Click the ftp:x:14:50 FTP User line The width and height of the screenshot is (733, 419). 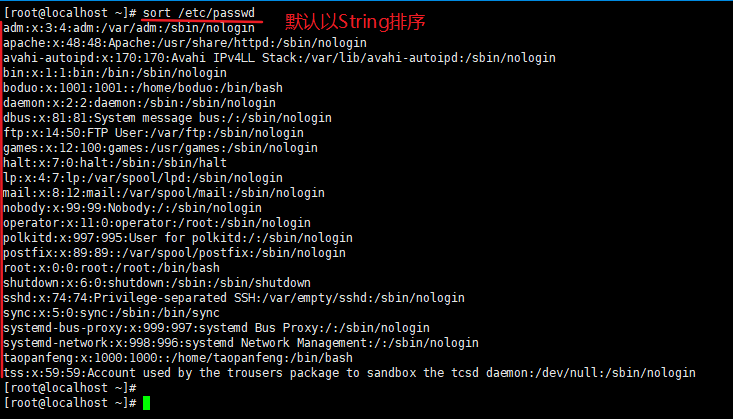153,133
